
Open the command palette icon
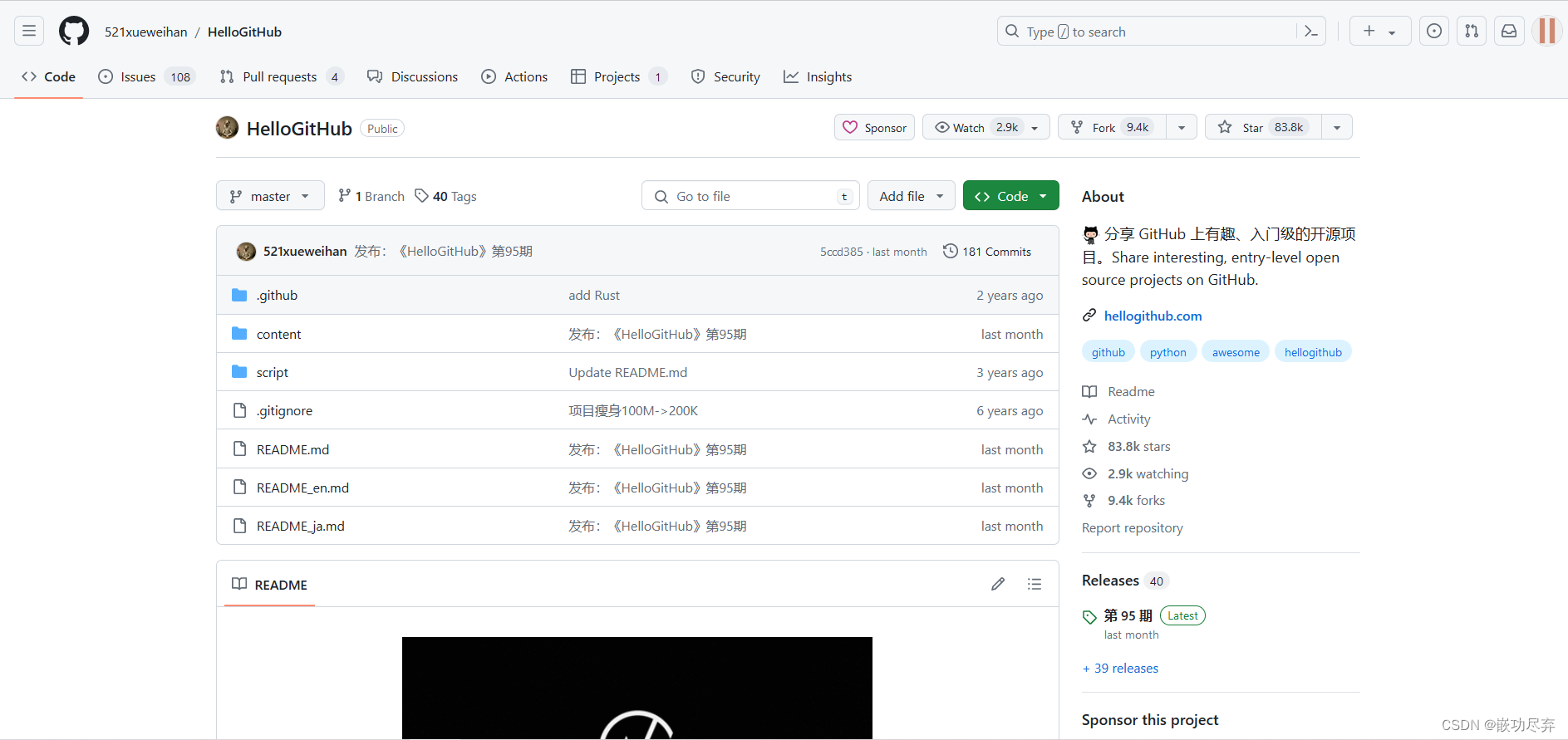point(1311,32)
